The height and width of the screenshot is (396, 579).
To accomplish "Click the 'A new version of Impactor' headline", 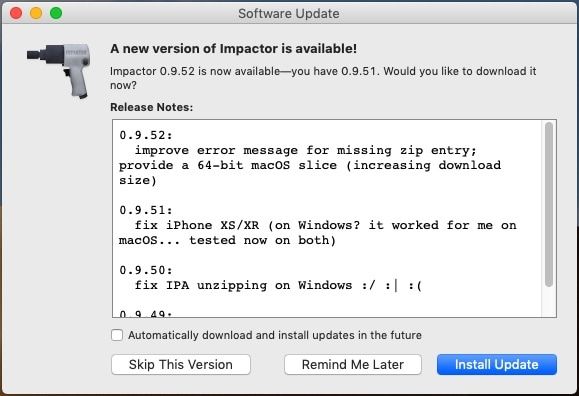I will 233,48.
